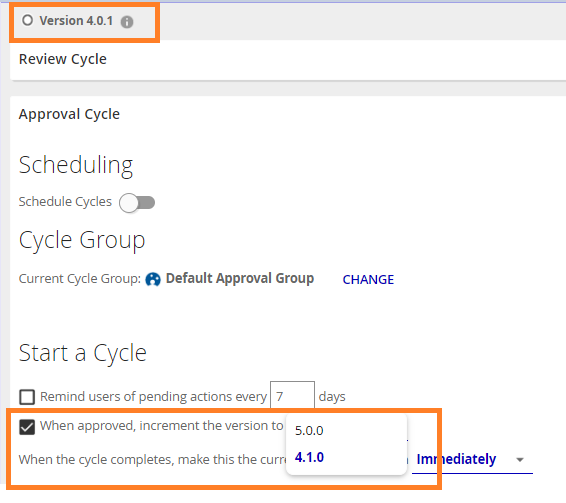The width and height of the screenshot is (566, 503).
Task: Click the dropdown arrow next to Immediately
Action: (x=520, y=460)
